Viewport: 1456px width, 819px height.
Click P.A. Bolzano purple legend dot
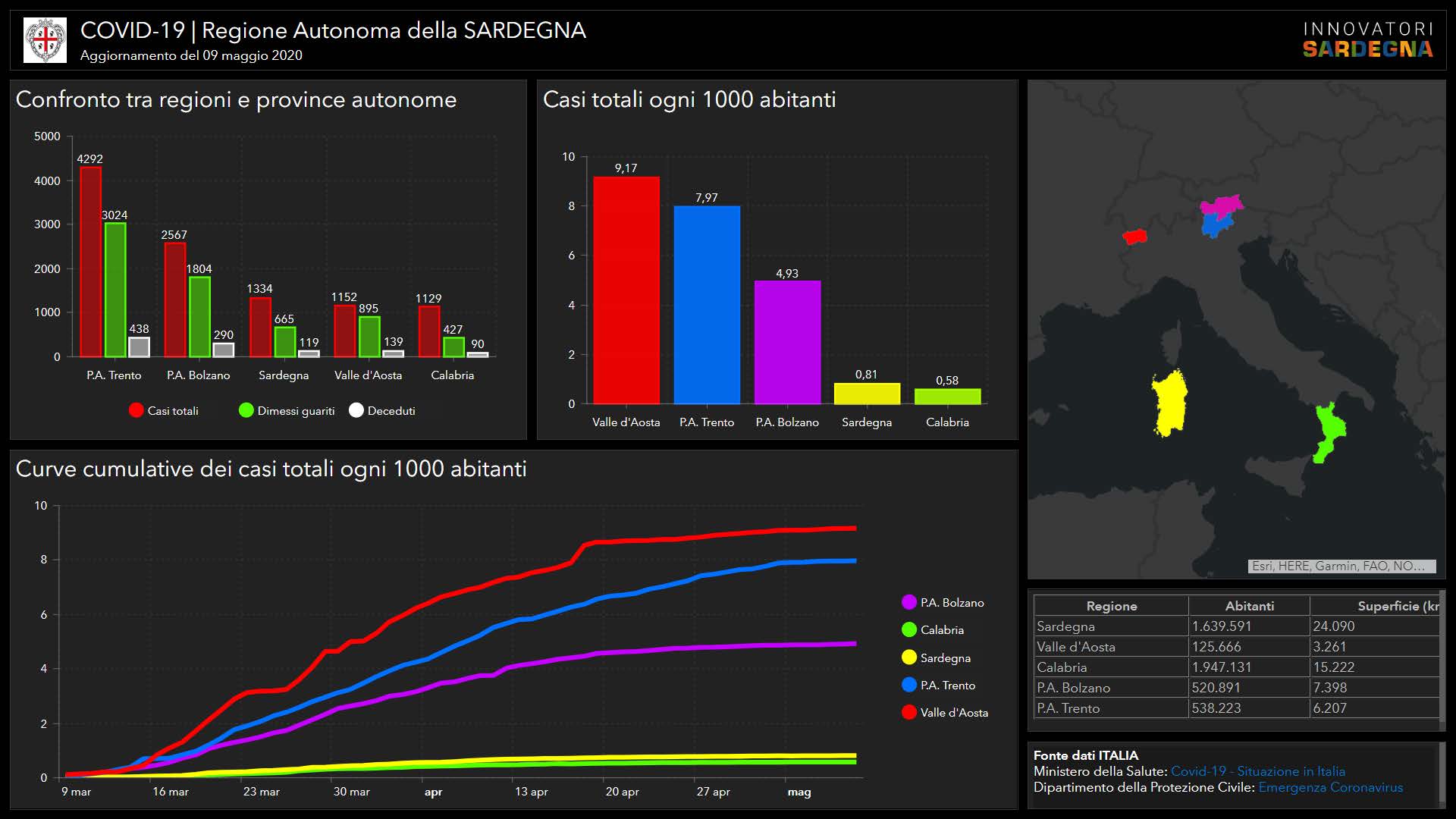[x=908, y=602]
